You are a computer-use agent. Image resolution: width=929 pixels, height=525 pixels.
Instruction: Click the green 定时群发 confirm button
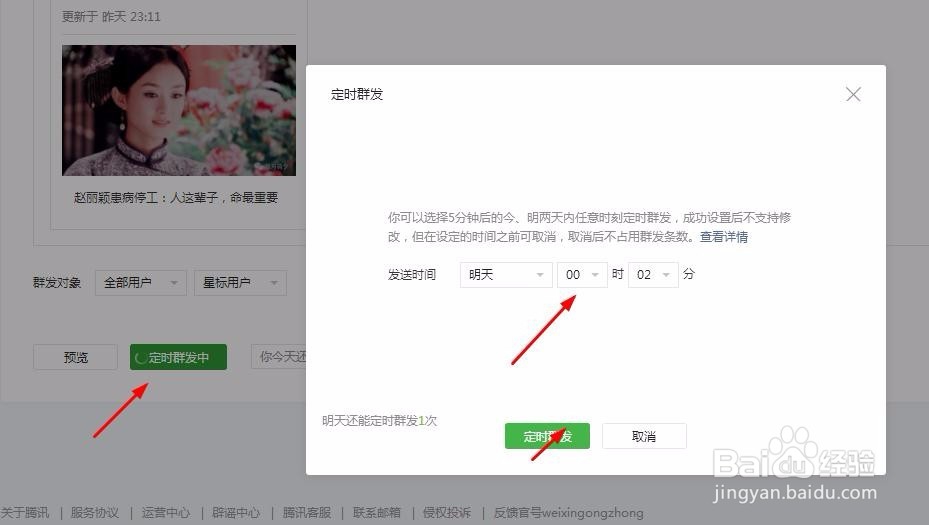tap(547, 436)
